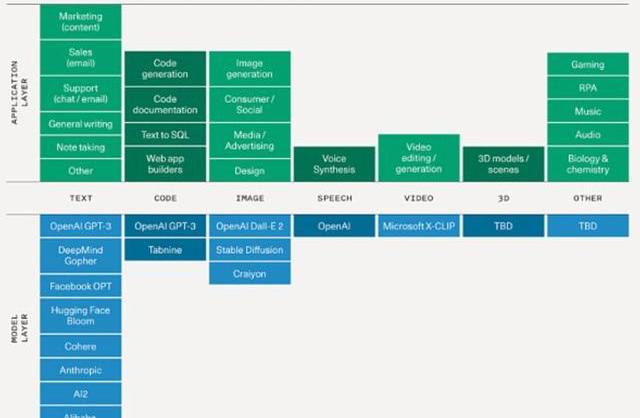The image size is (640, 418).
Task: Click the Design box
Action: [250, 171]
